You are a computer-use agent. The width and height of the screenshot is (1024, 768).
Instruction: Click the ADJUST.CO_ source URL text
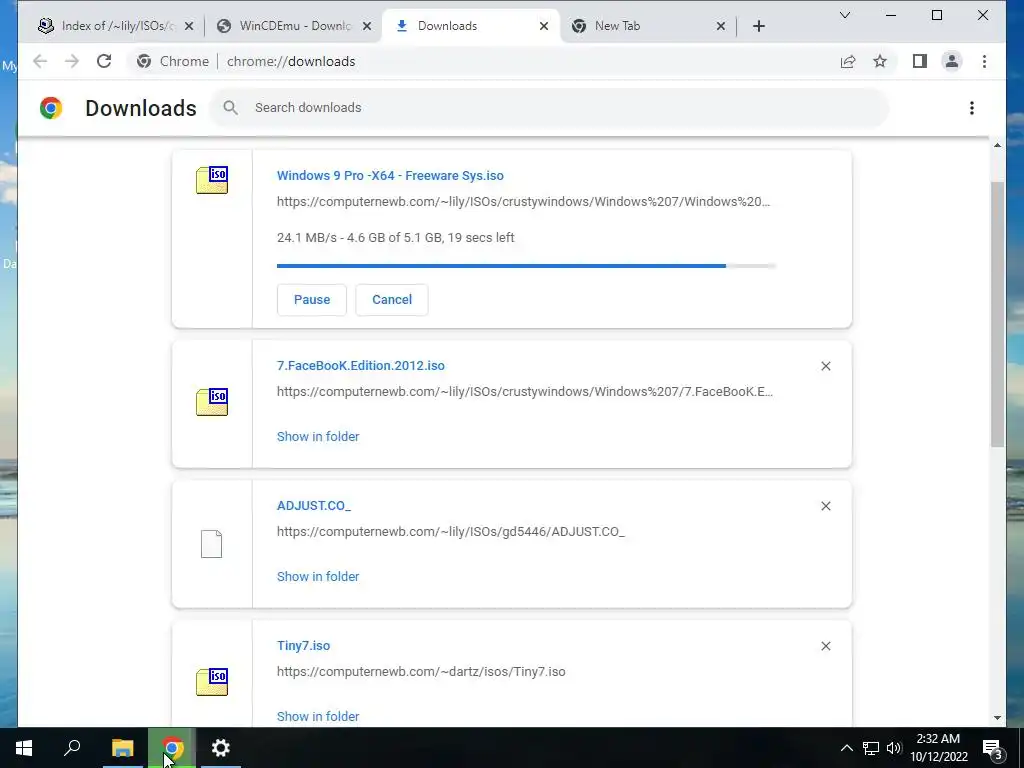pyautogui.click(x=451, y=532)
